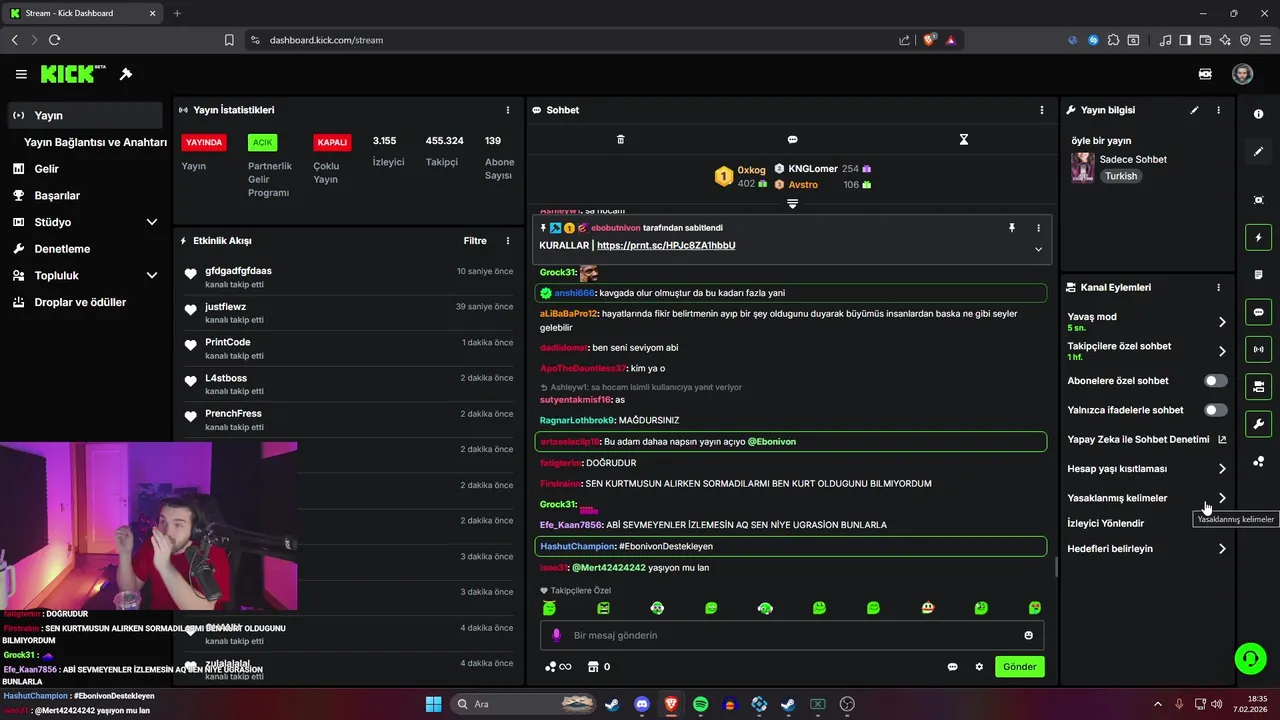Open the green support headset button
Screen dimensions: 1280x720
pyautogui.click(x=1251, y=658)
